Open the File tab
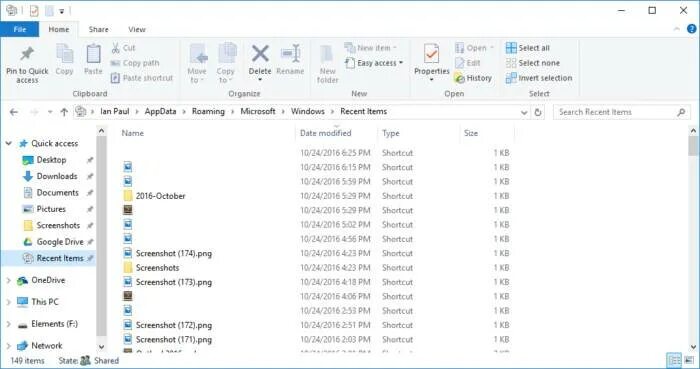700x369 pixels. tap(20, 29)
